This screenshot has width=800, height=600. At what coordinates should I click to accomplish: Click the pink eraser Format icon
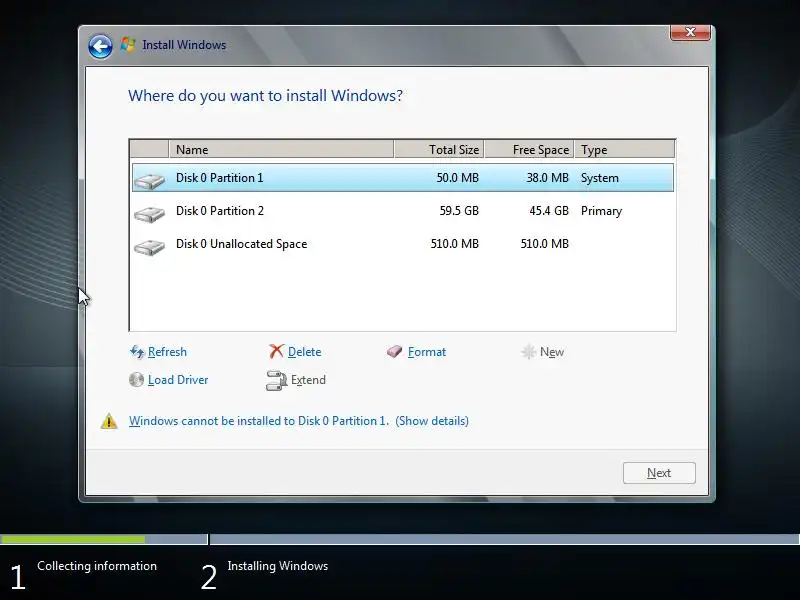pos(394,352)
